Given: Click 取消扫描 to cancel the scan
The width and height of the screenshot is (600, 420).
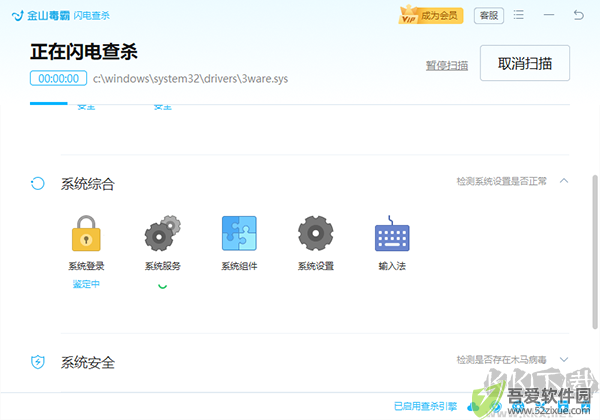Looking at the screenshot, I should point(525,63).
